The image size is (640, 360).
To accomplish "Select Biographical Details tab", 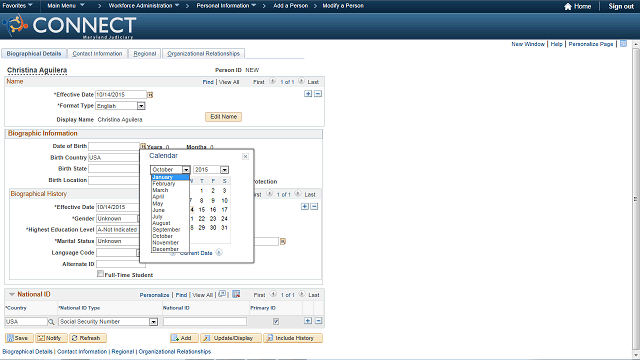I will [33, 53].
